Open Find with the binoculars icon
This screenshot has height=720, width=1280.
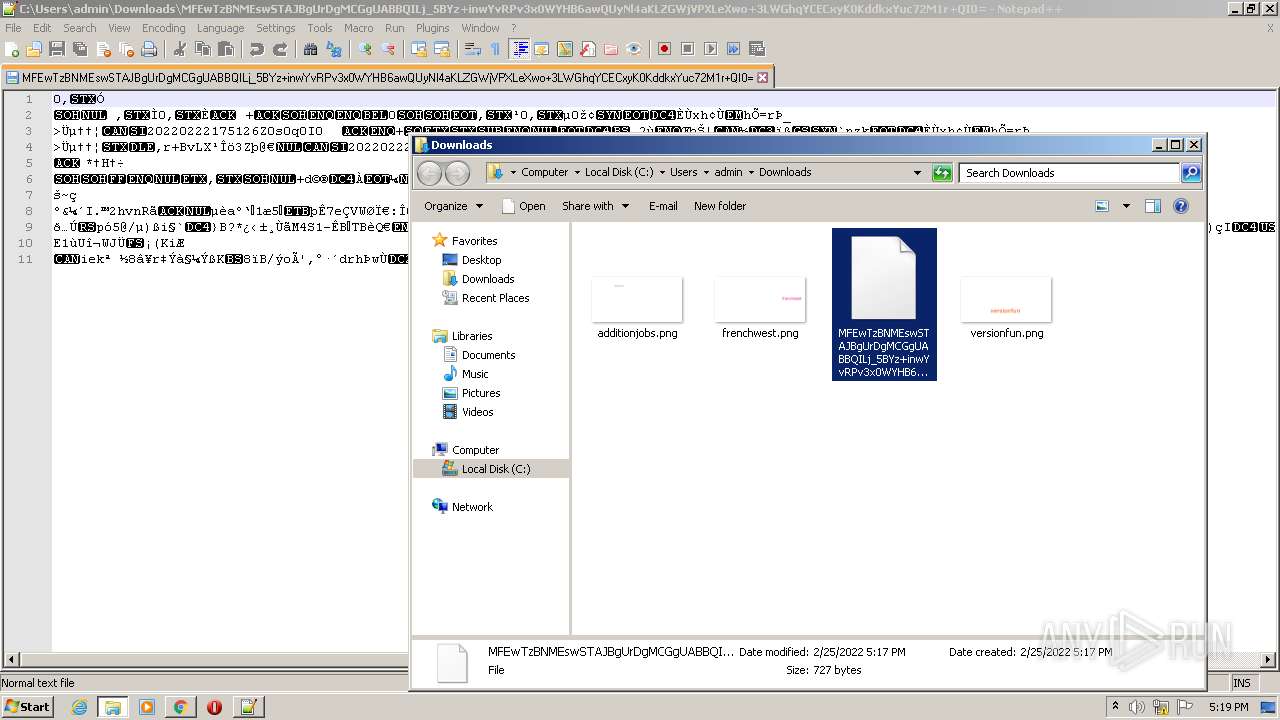click(x=311, y=49)
